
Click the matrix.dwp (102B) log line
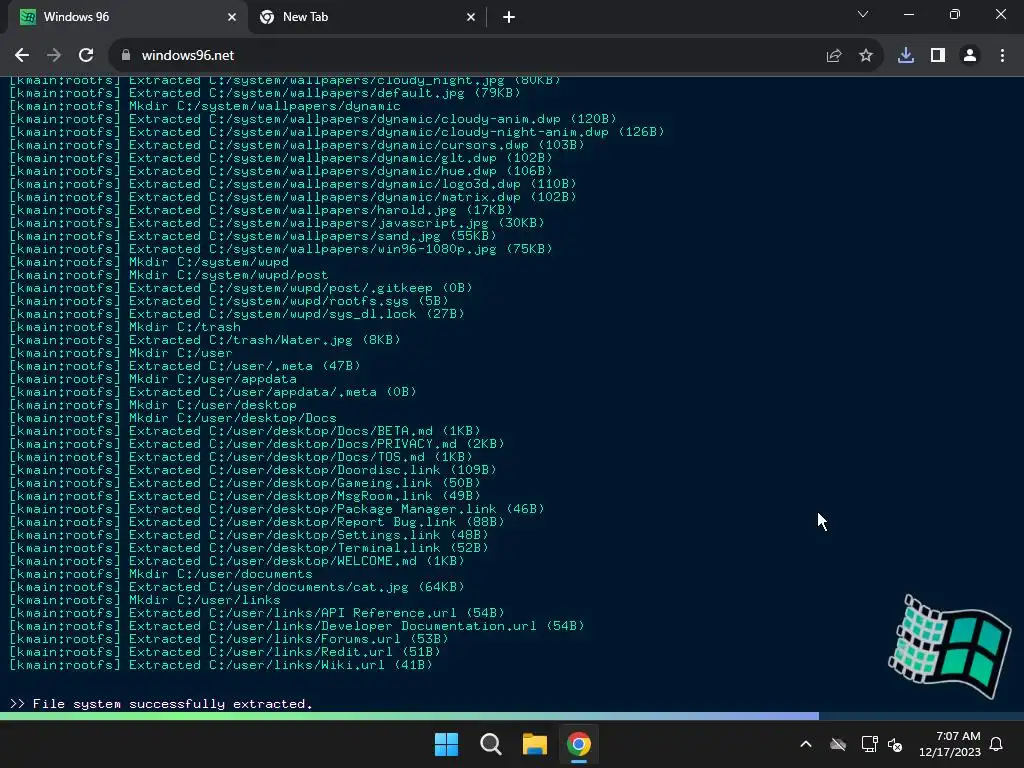293,197
